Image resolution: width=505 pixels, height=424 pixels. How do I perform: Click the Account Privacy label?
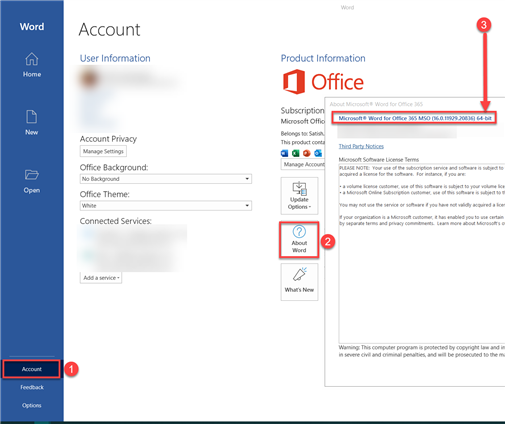108,139
